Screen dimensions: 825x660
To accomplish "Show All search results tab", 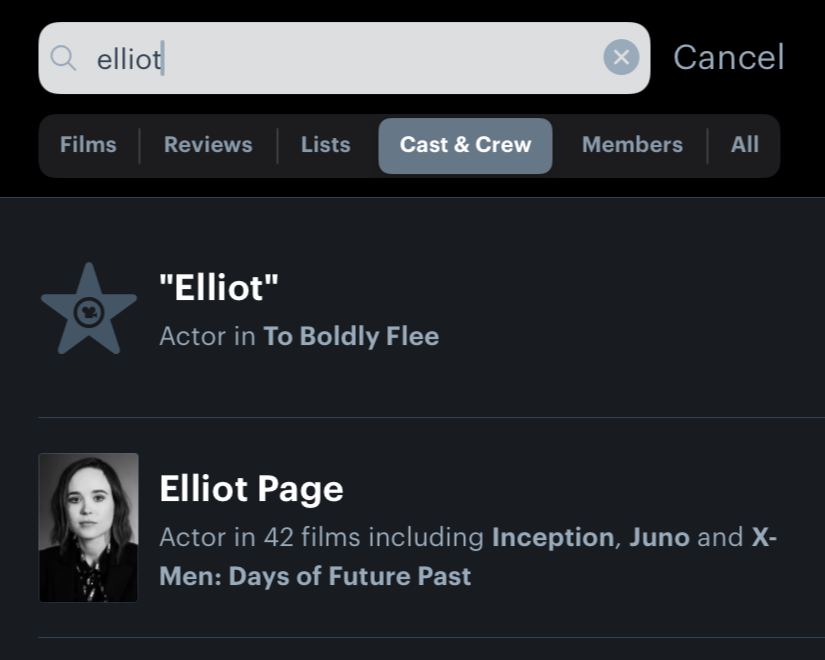I will 744,145.
